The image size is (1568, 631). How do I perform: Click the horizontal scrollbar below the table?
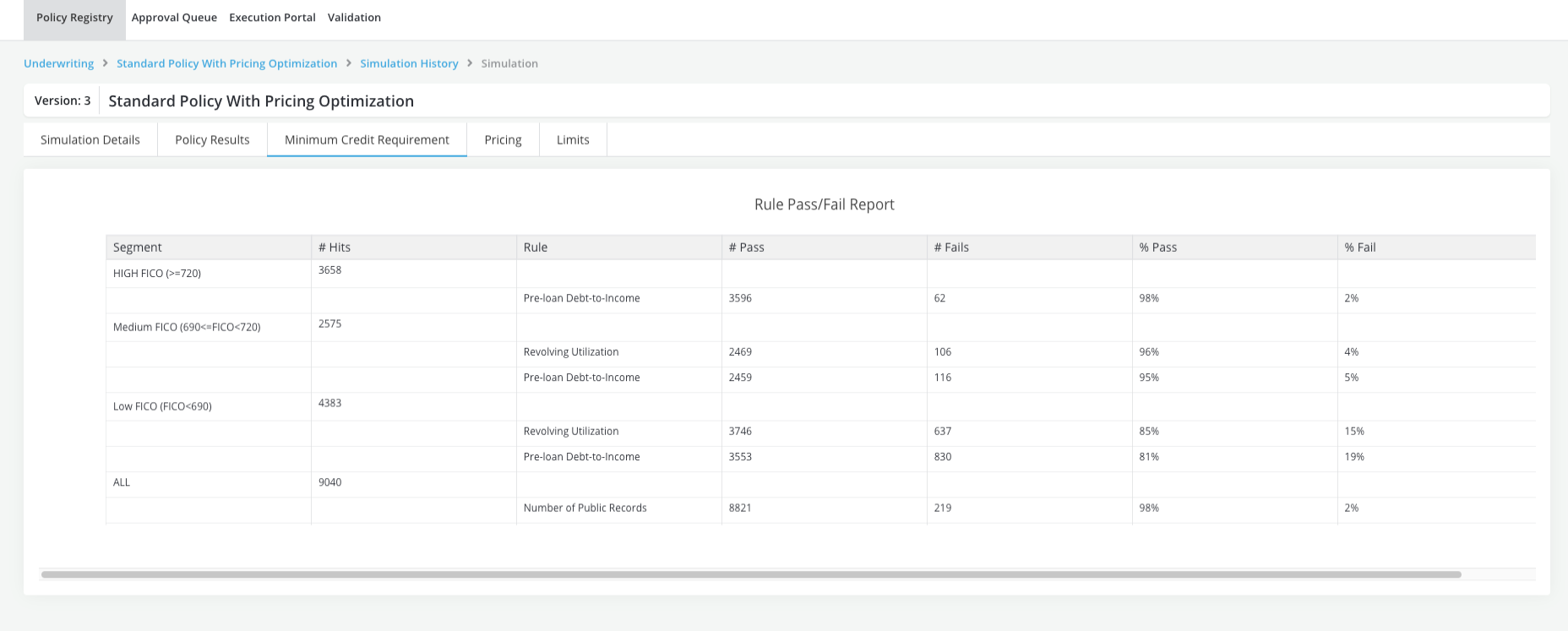click(750, 574)
